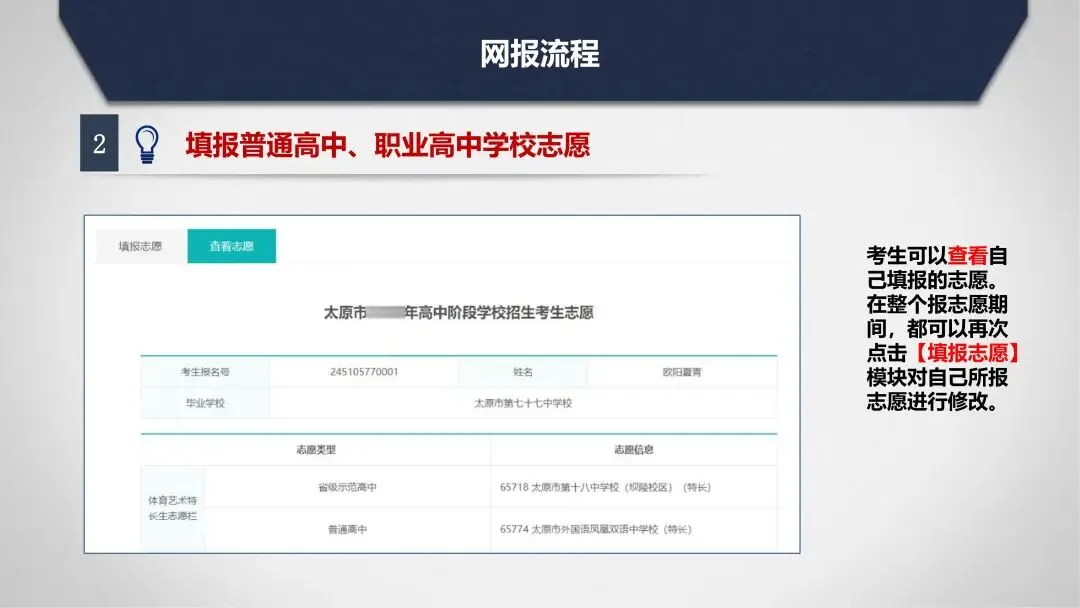
Task: Select the name value 欧阳夏青
Action: point(682,372)
